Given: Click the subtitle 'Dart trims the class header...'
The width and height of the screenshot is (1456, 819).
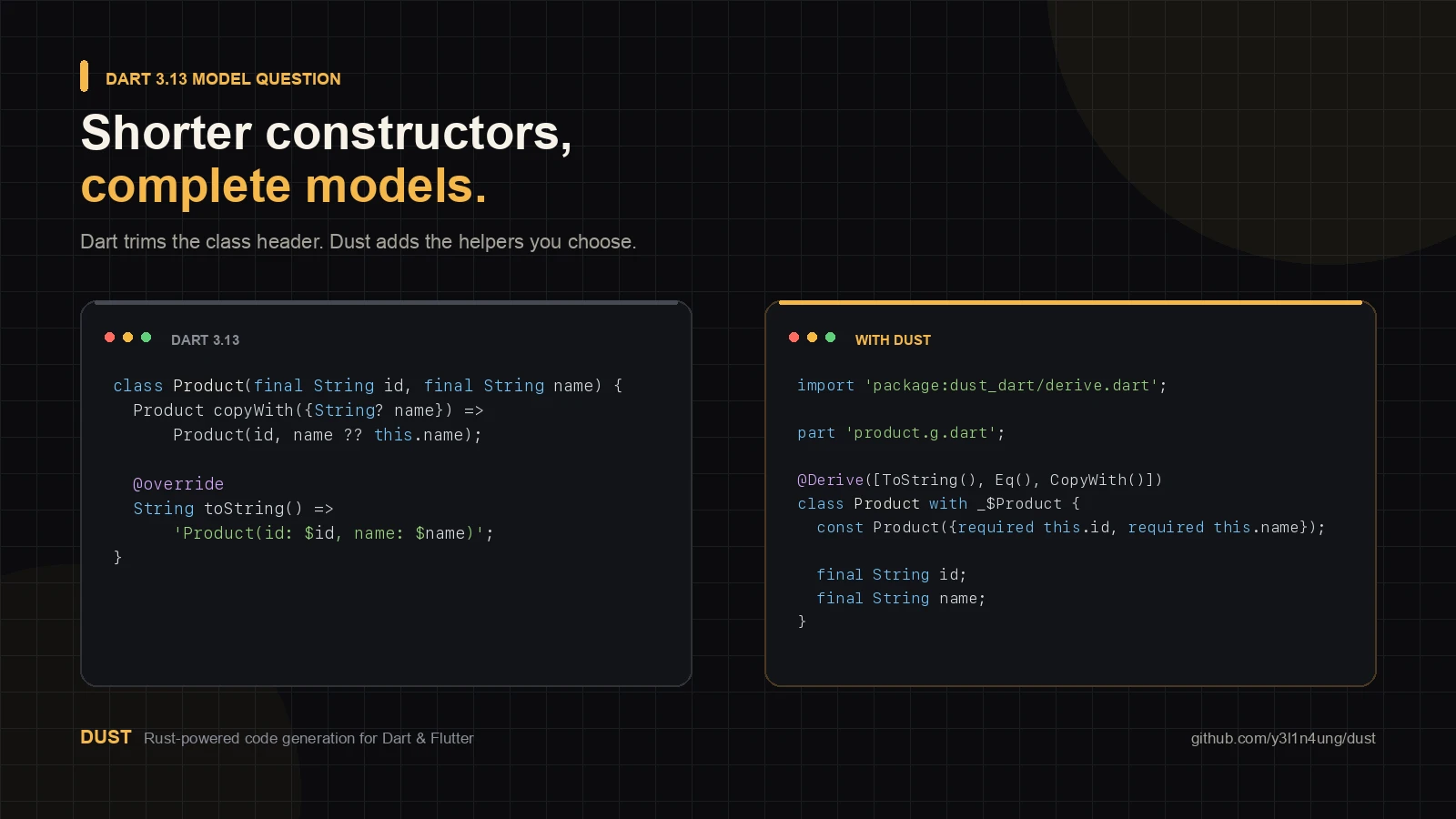Looking at the screenshot, I should [359, 242].
